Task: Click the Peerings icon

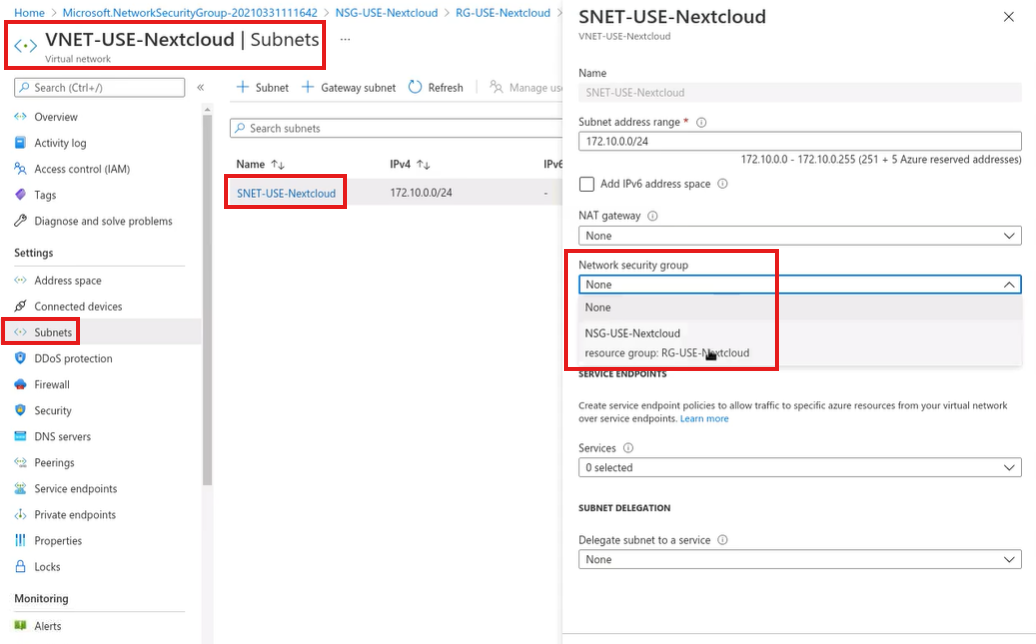Action: (20, 462)
